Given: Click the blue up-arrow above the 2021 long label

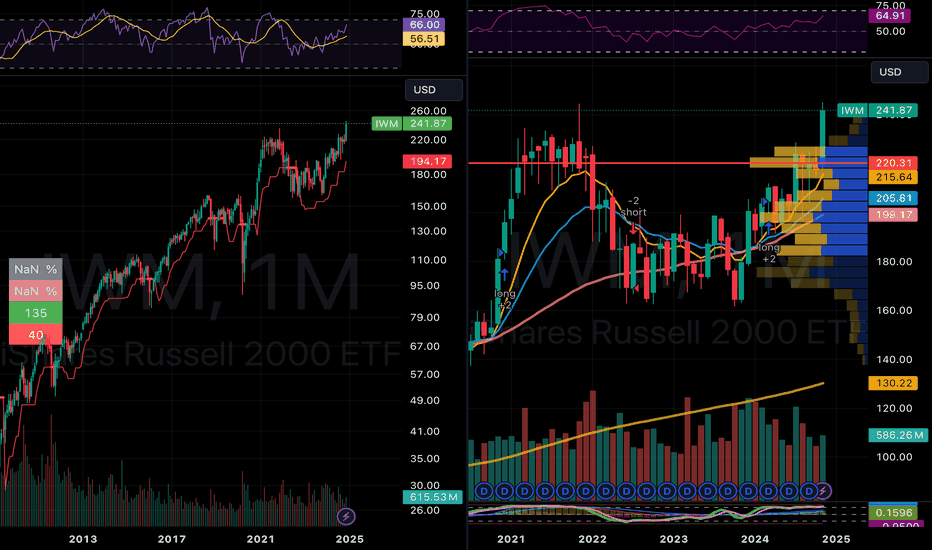Looking at the screenshot, I should (x=504, y=274).
